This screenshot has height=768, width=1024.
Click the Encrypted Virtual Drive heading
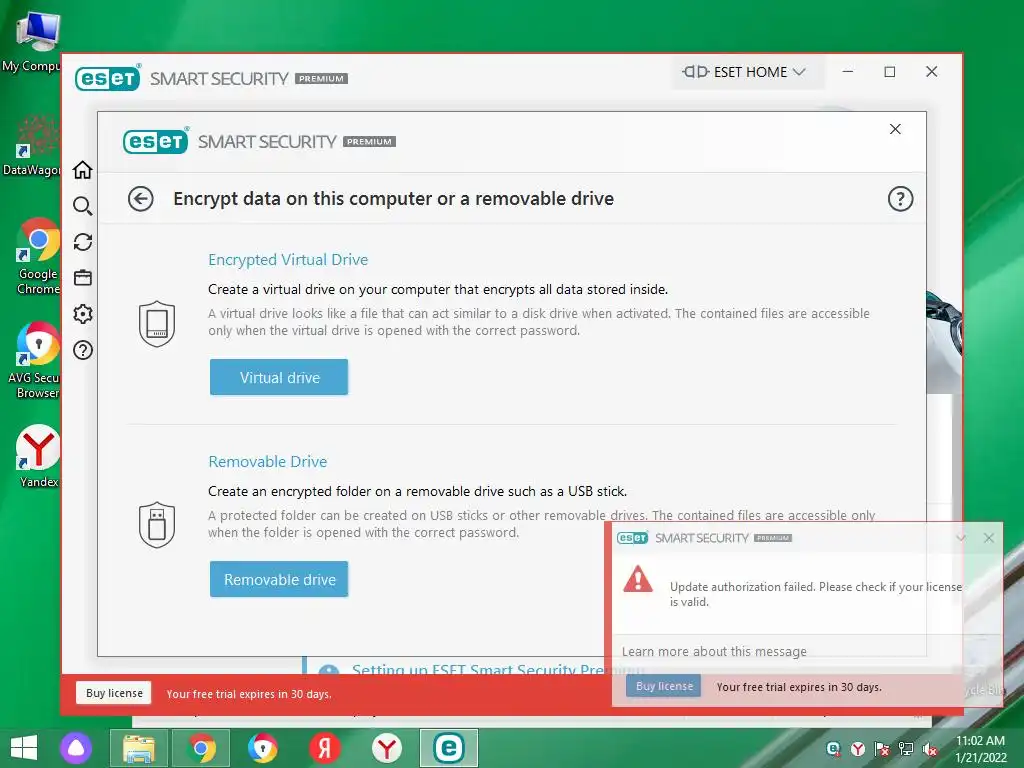[288, 259]
